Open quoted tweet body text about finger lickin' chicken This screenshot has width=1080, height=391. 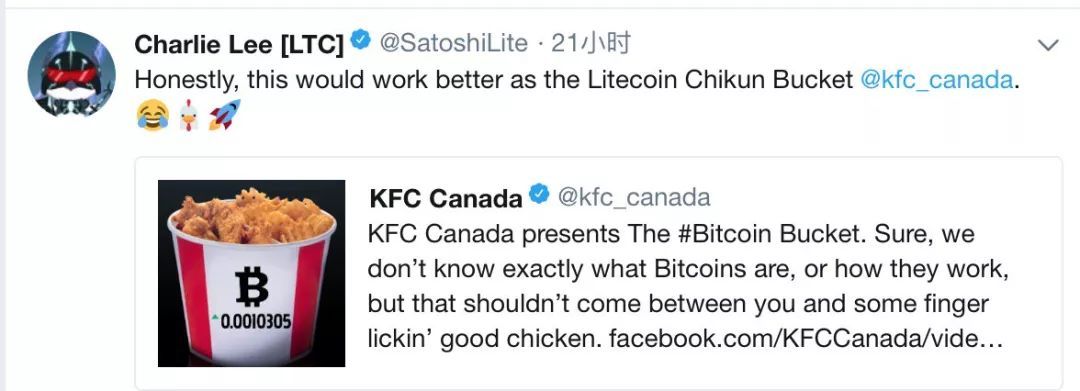point(688,287)
